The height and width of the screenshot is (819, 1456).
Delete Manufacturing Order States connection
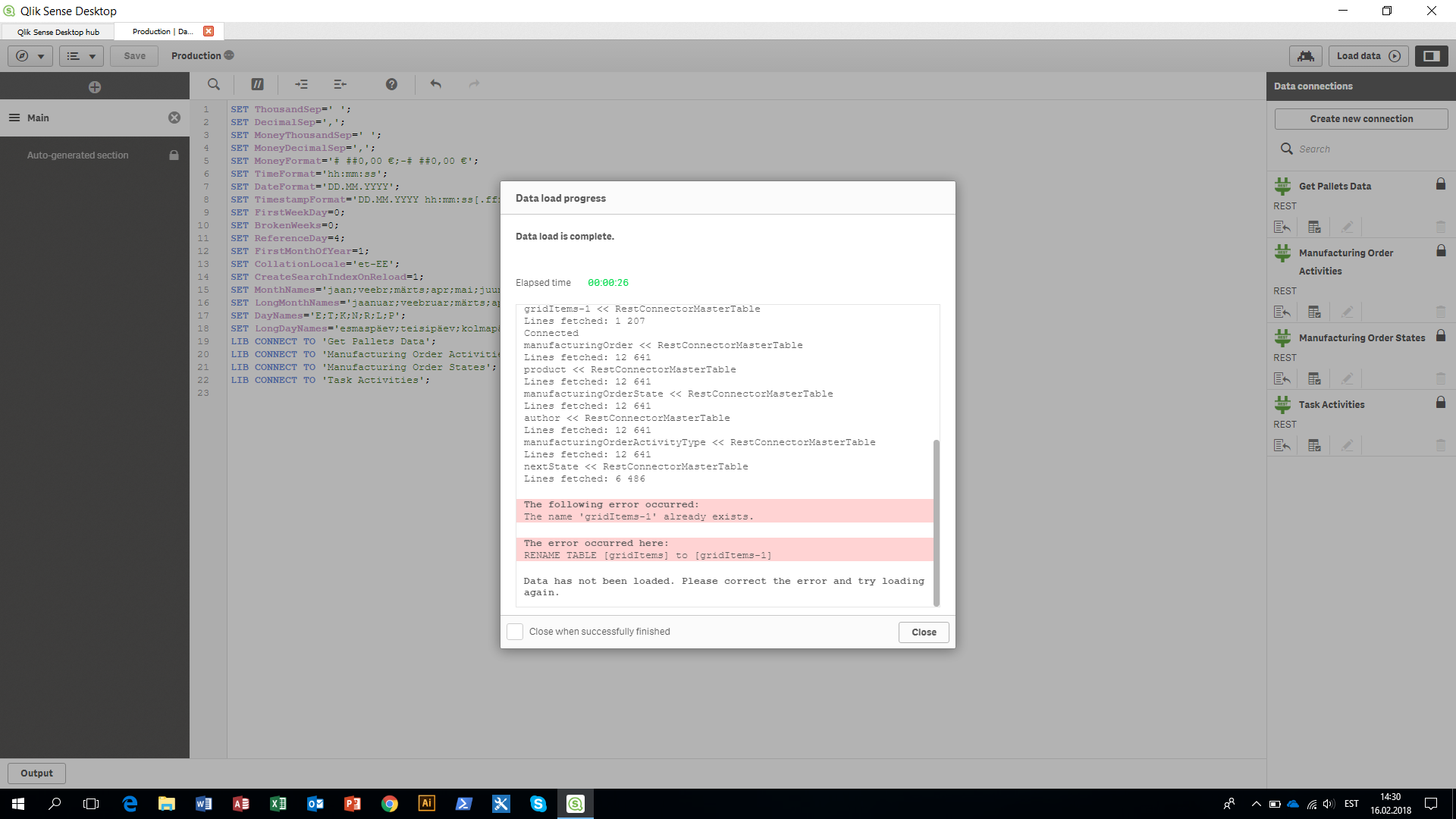(x=1441, y=378)
